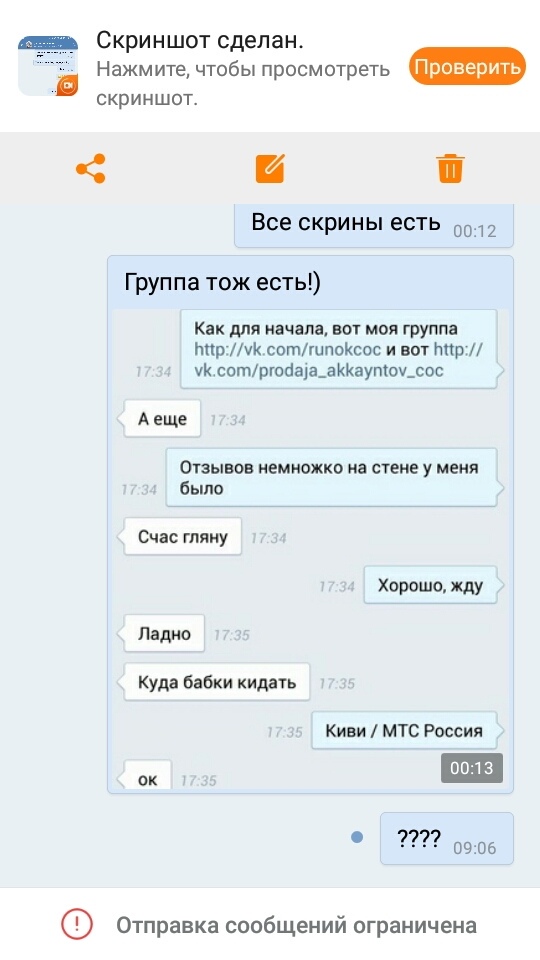Tap the 00:13 timestamp badge on the image
The height and width of the screenshot is (960, 540).
click(471, 768)
